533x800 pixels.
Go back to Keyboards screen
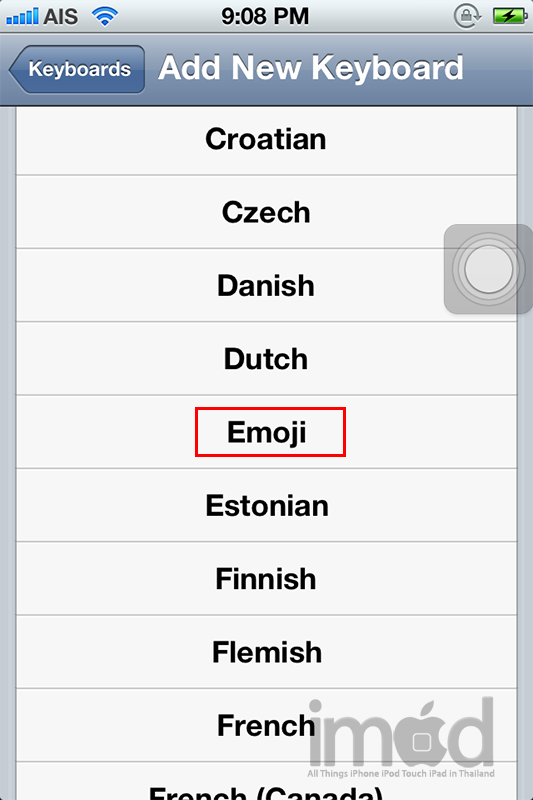(77, 69)
